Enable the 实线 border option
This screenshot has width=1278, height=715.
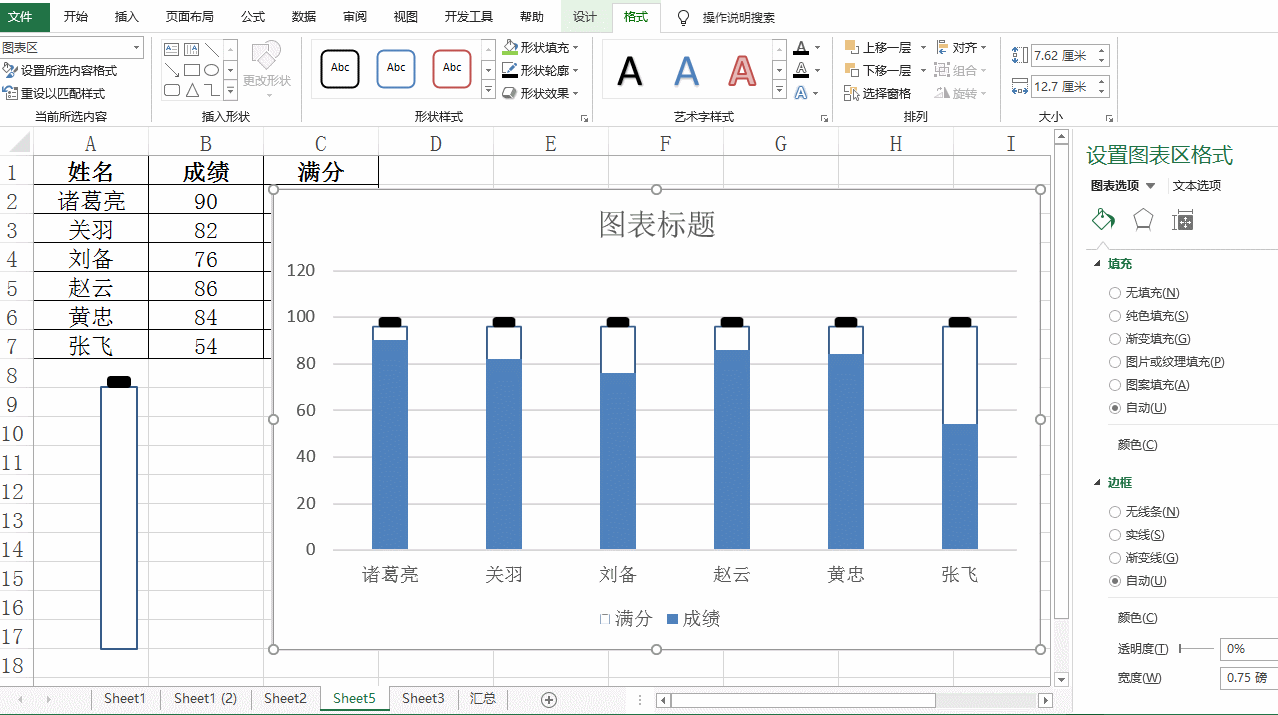[1115, 534]
